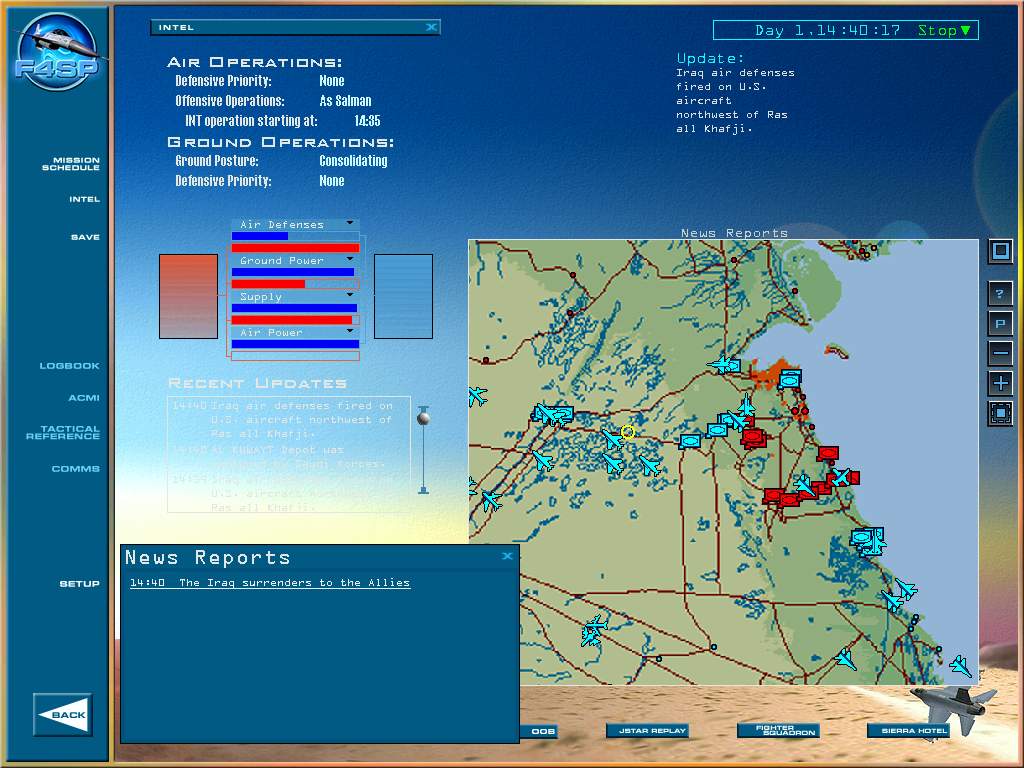Click the News Reports label above the map
Image resolution: width=1024 pixels, height=768 pixels.
[734, 232]
